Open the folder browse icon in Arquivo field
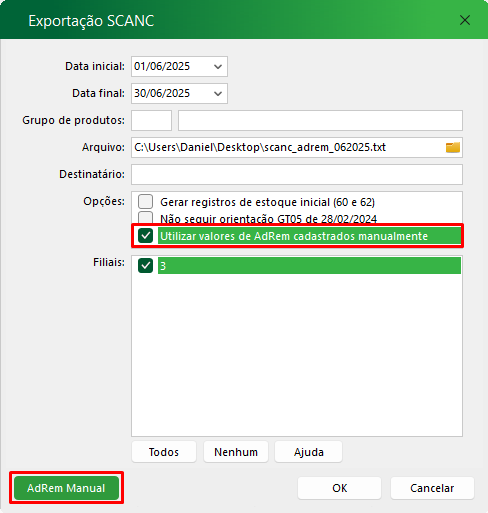 pos(453,147)
